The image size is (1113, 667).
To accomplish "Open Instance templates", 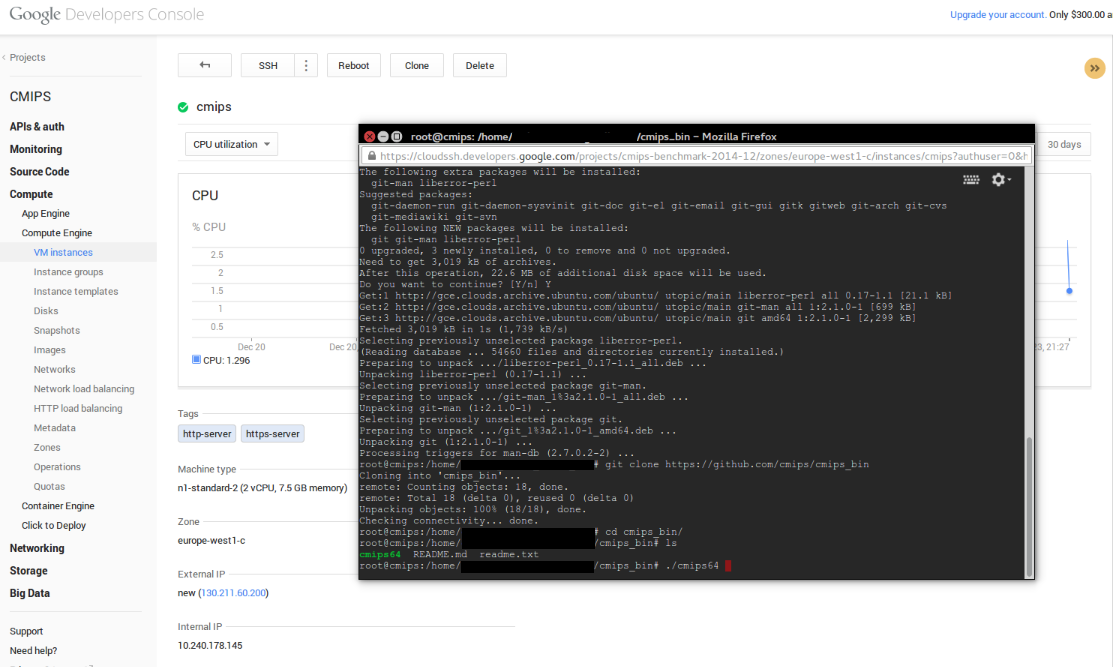I will (x=76, y=292).
